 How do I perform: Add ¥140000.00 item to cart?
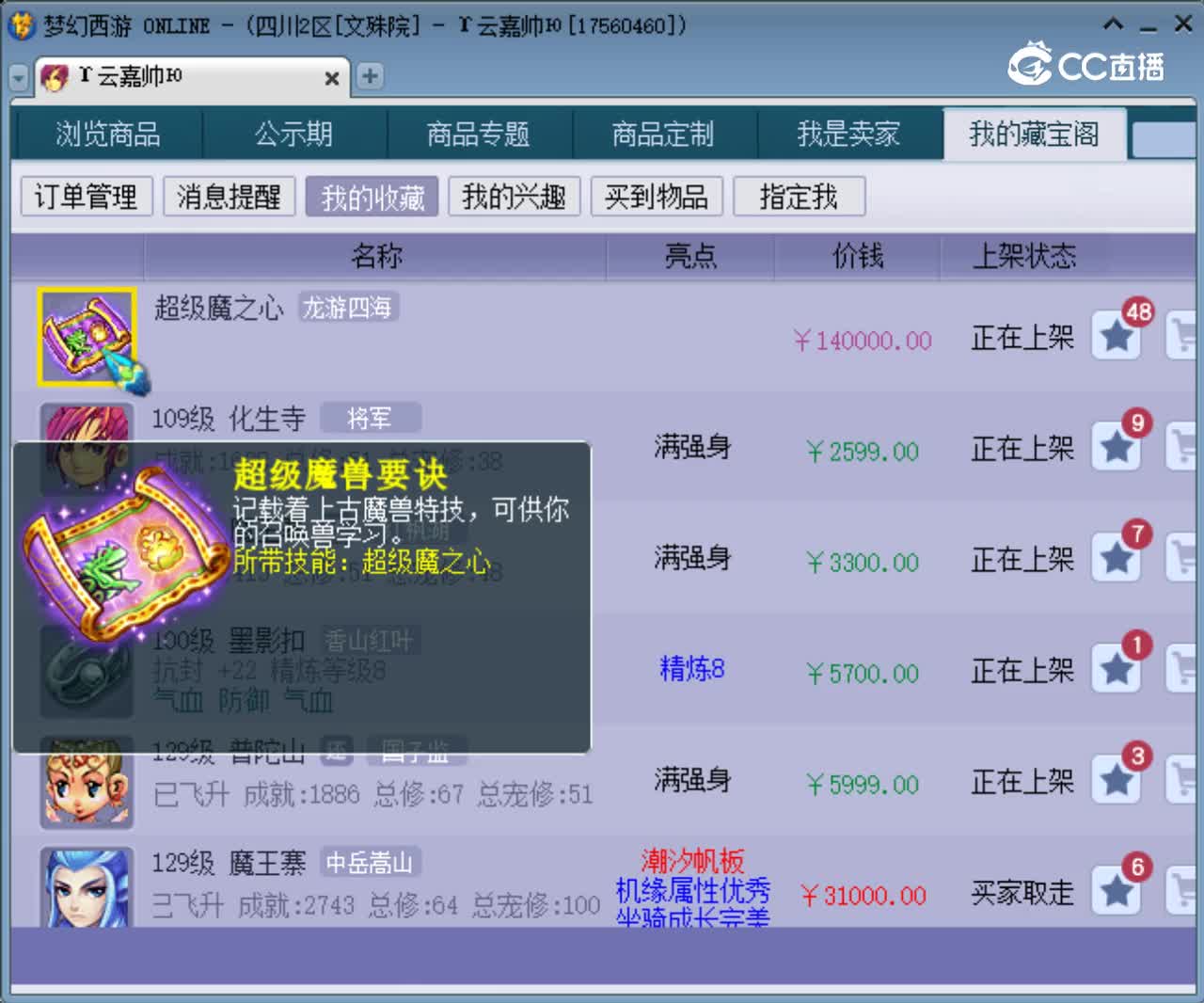(x=1181, y=336)
